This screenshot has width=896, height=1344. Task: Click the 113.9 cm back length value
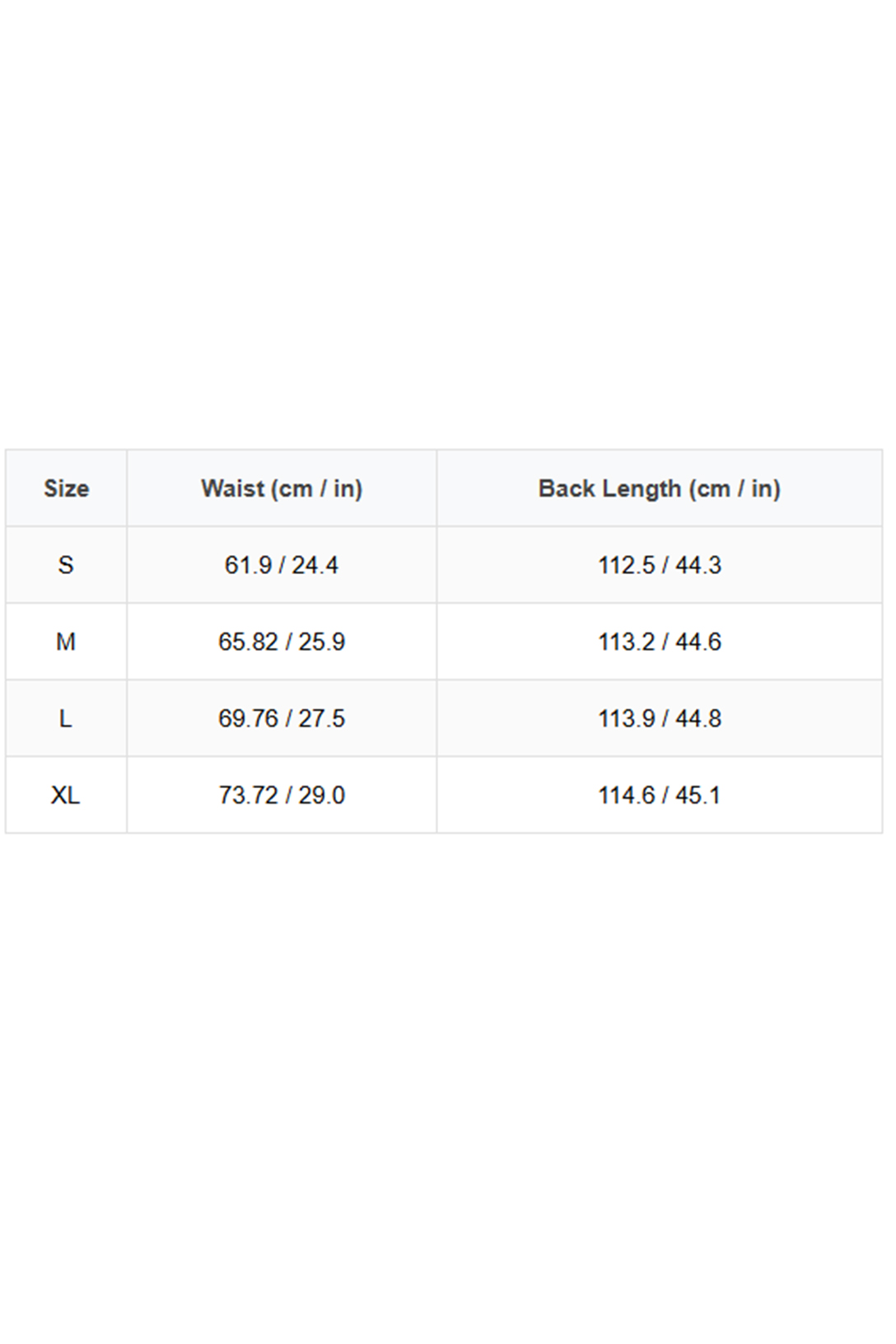(627, 719)
